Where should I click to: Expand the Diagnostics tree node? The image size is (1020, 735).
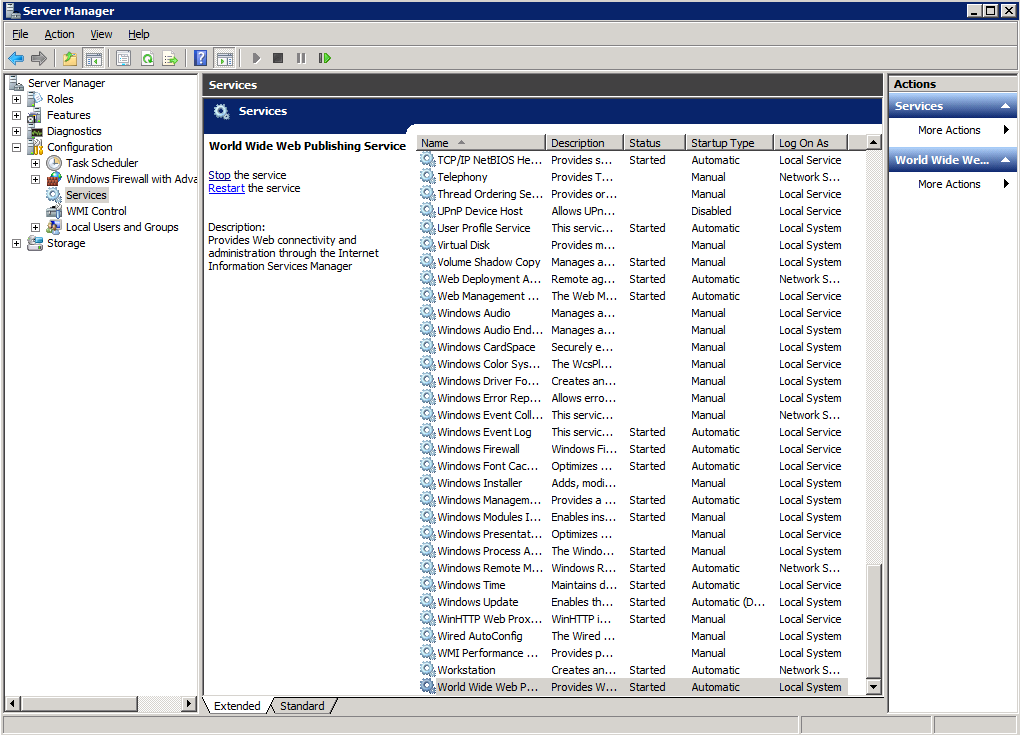[x=16, y=131]
